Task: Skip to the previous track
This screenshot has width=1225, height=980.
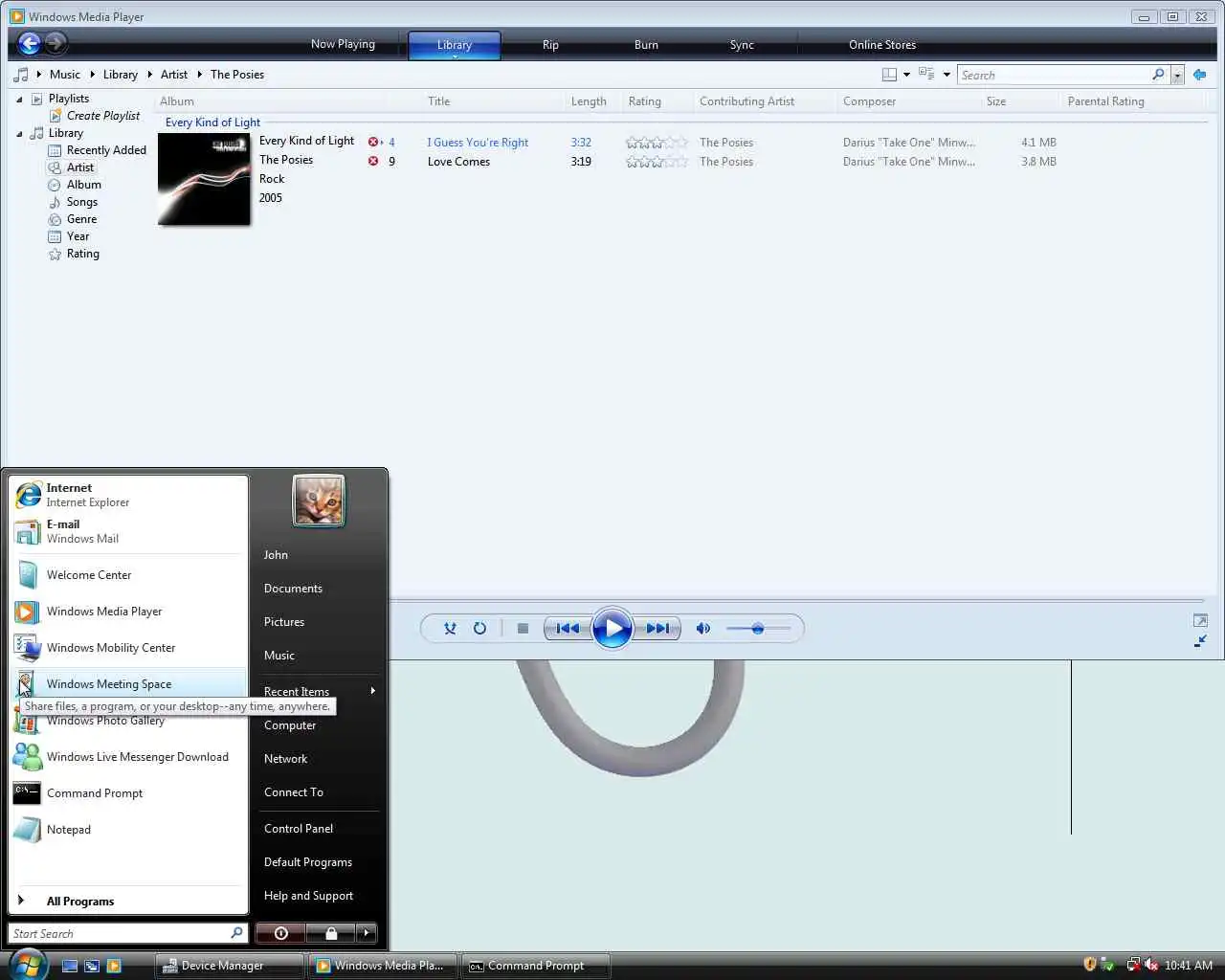Action: coord(567,629)
